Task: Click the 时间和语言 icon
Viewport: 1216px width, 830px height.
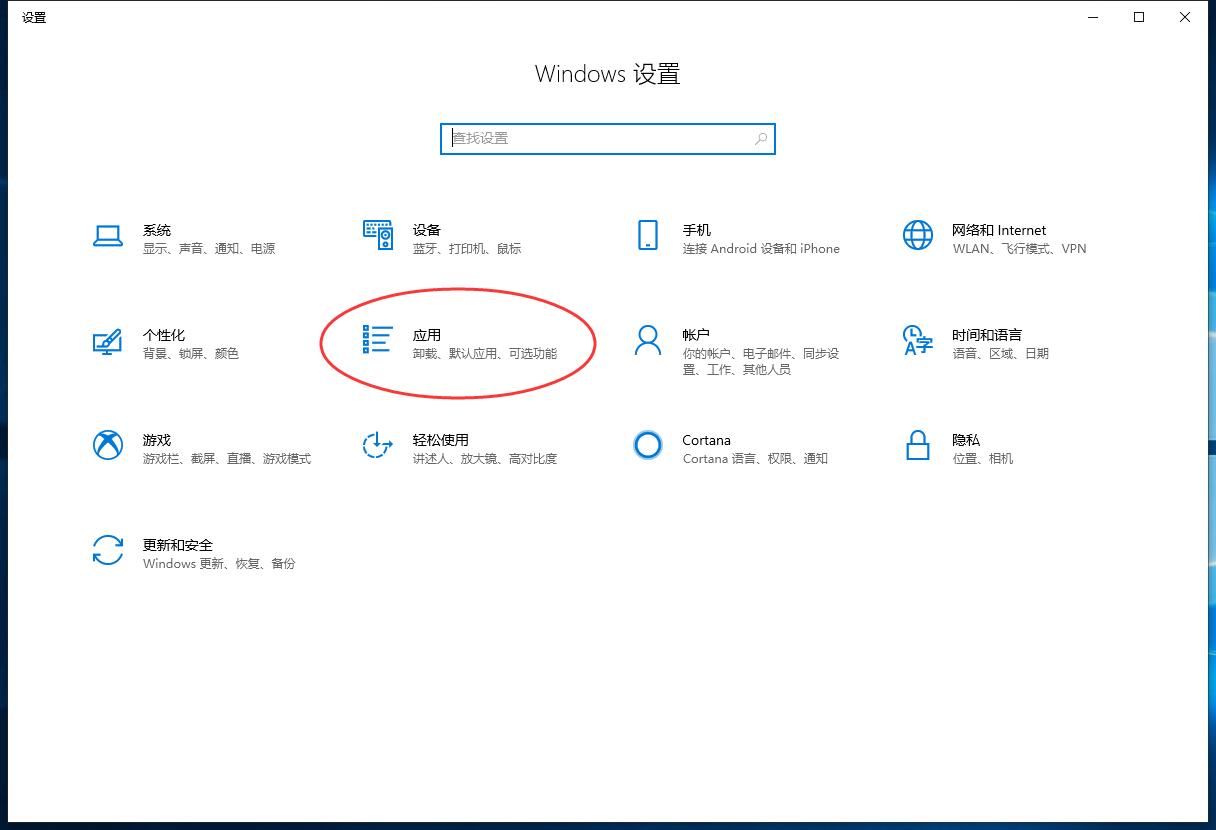Action: (x=918, y=340)
